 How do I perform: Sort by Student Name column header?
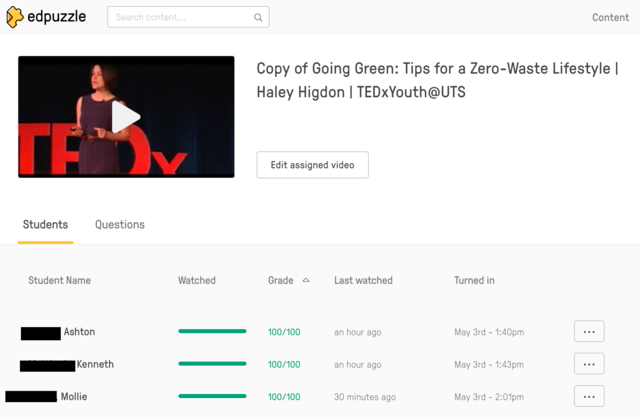click(x=59, y=280)
